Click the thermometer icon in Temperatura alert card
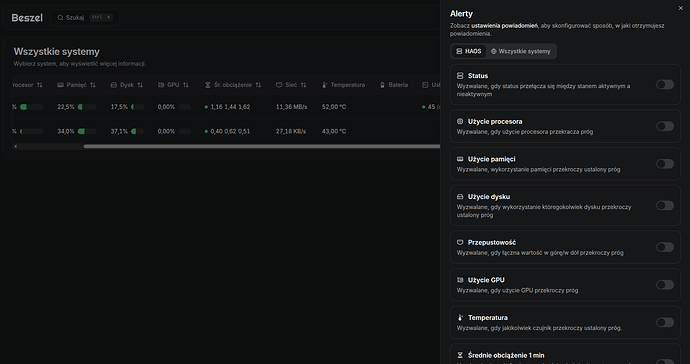The height and width of the screenshot is (364, 690). [460, 317]
